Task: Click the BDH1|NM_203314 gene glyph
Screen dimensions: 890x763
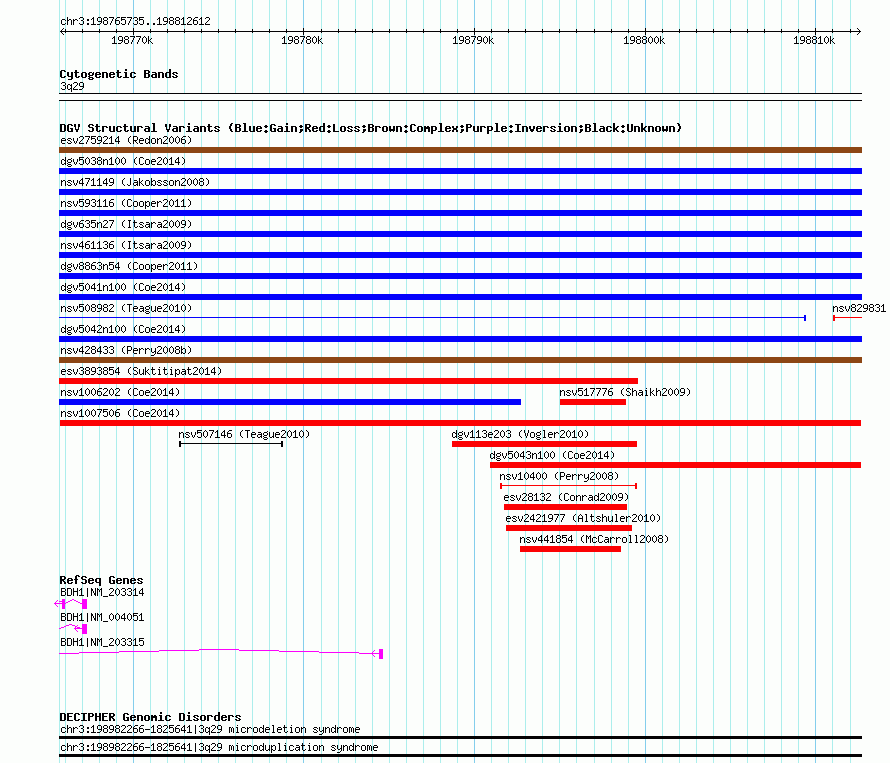Action: coord(71,603)
